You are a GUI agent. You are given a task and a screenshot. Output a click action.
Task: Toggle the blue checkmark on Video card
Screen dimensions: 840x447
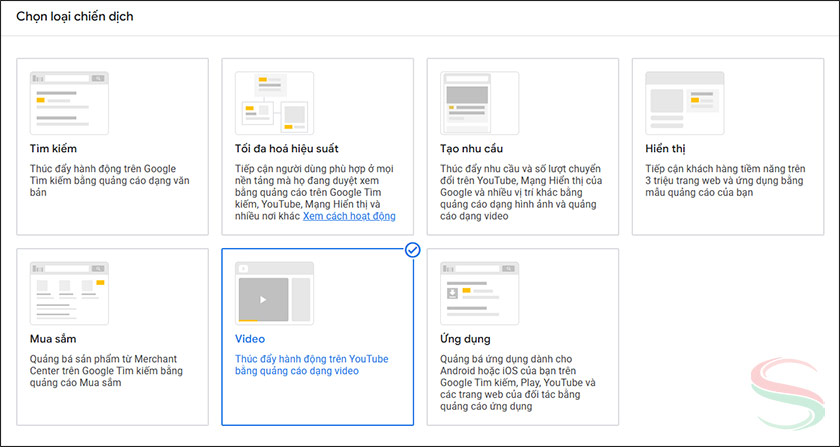pos(412,250)
